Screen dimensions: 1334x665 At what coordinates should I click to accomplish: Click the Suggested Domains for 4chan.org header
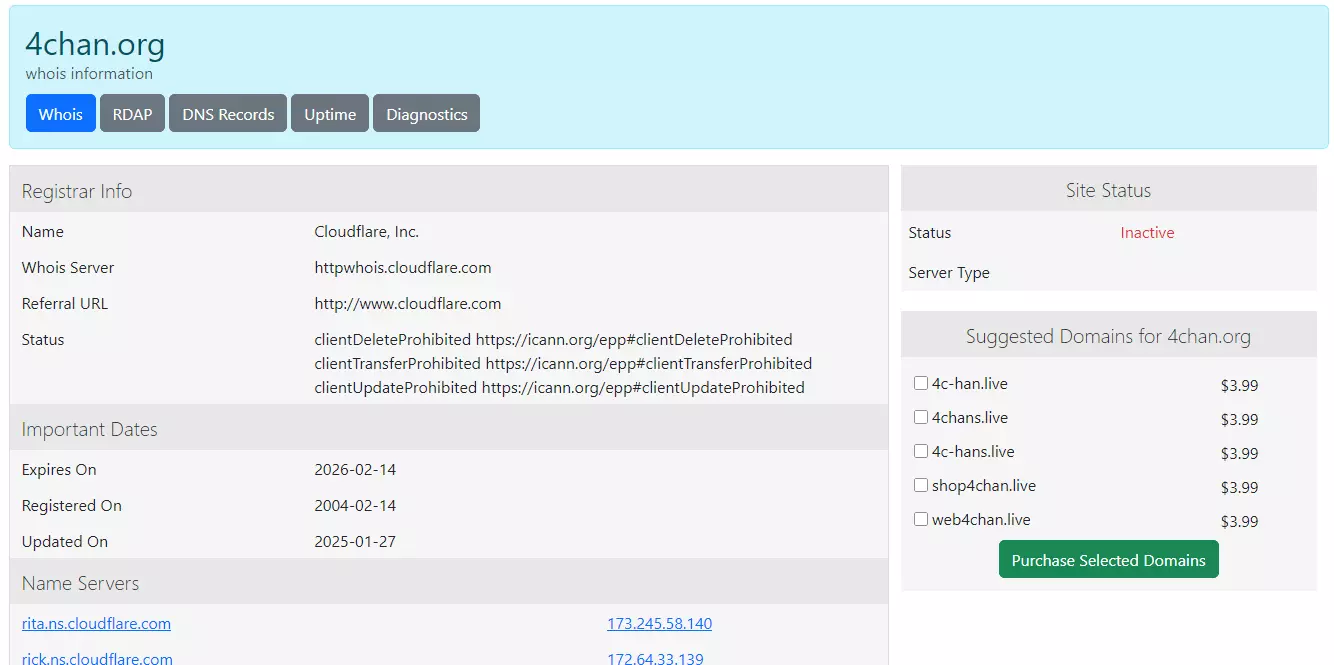[x=1109, y=336]
